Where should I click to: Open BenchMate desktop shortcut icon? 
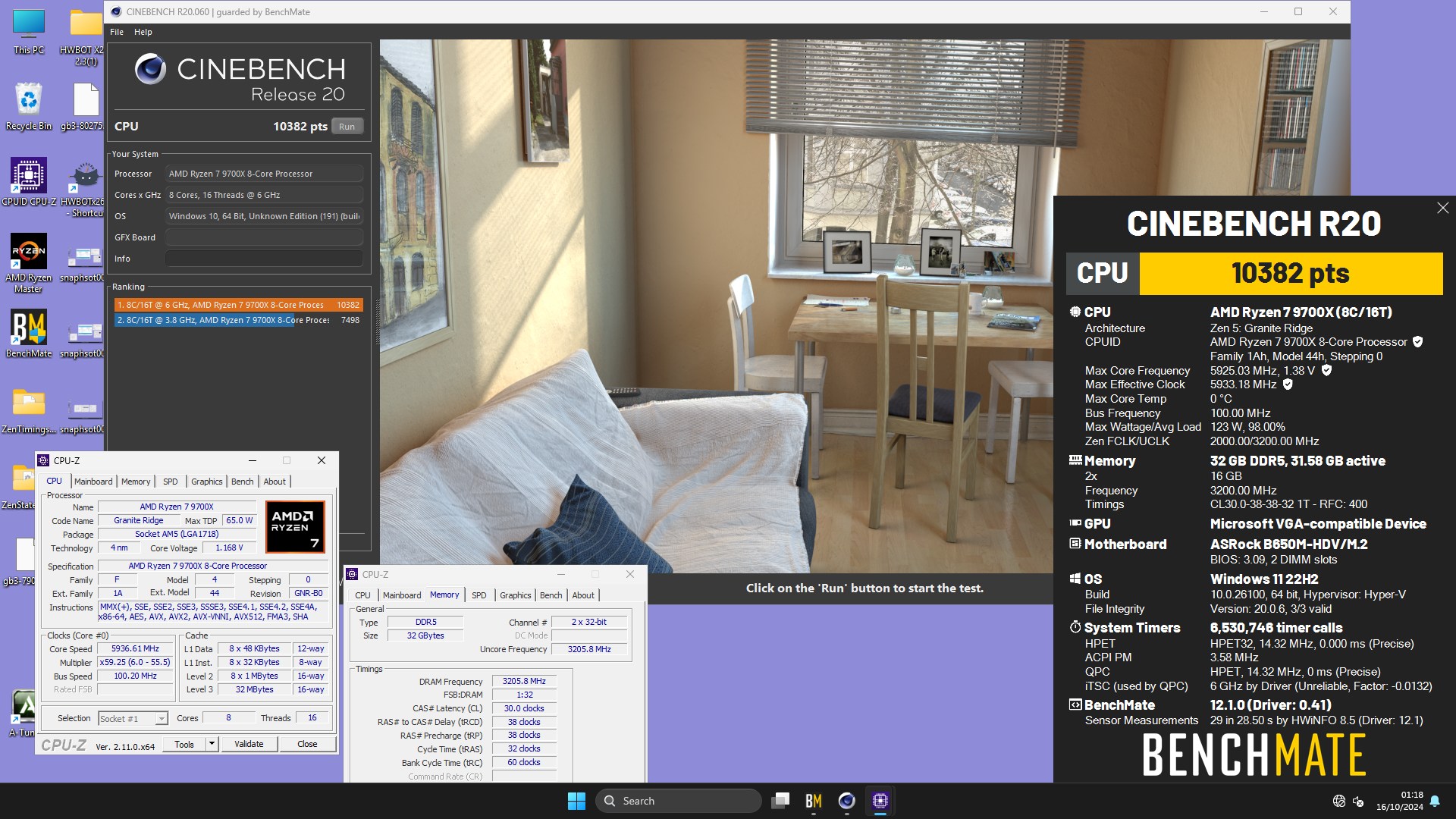point(29,334)
